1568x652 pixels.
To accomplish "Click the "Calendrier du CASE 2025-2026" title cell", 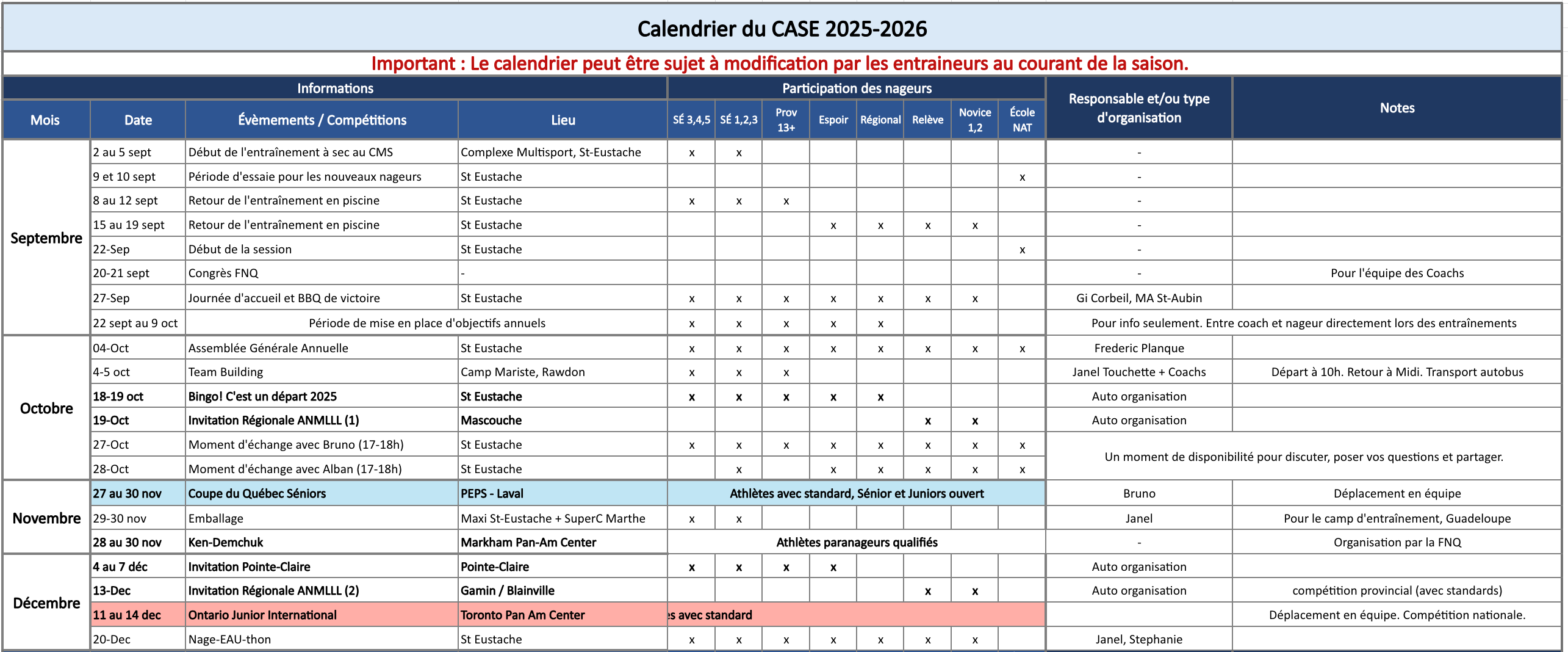I will (782, 29).
